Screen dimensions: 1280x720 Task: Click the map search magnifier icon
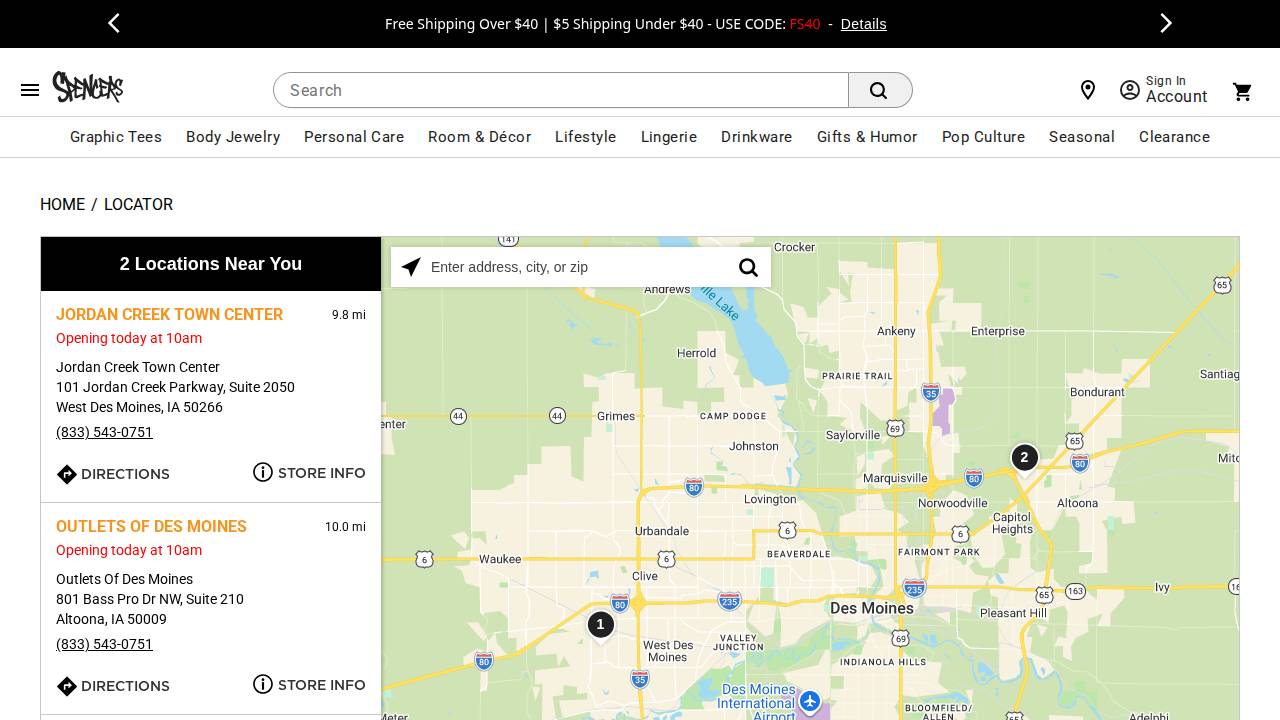(x=748, y=267)
